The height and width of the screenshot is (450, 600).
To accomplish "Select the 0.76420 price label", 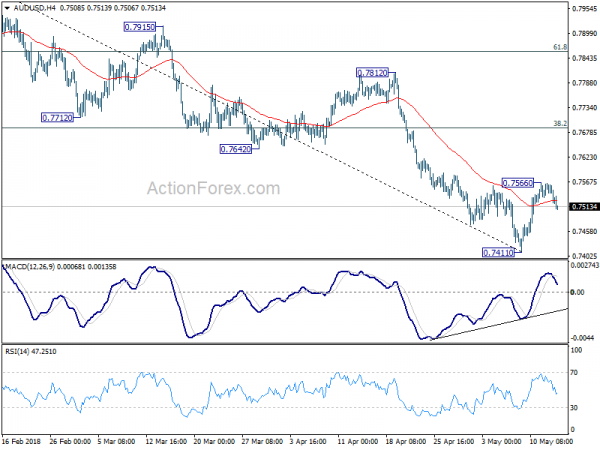I will [236, 149].
